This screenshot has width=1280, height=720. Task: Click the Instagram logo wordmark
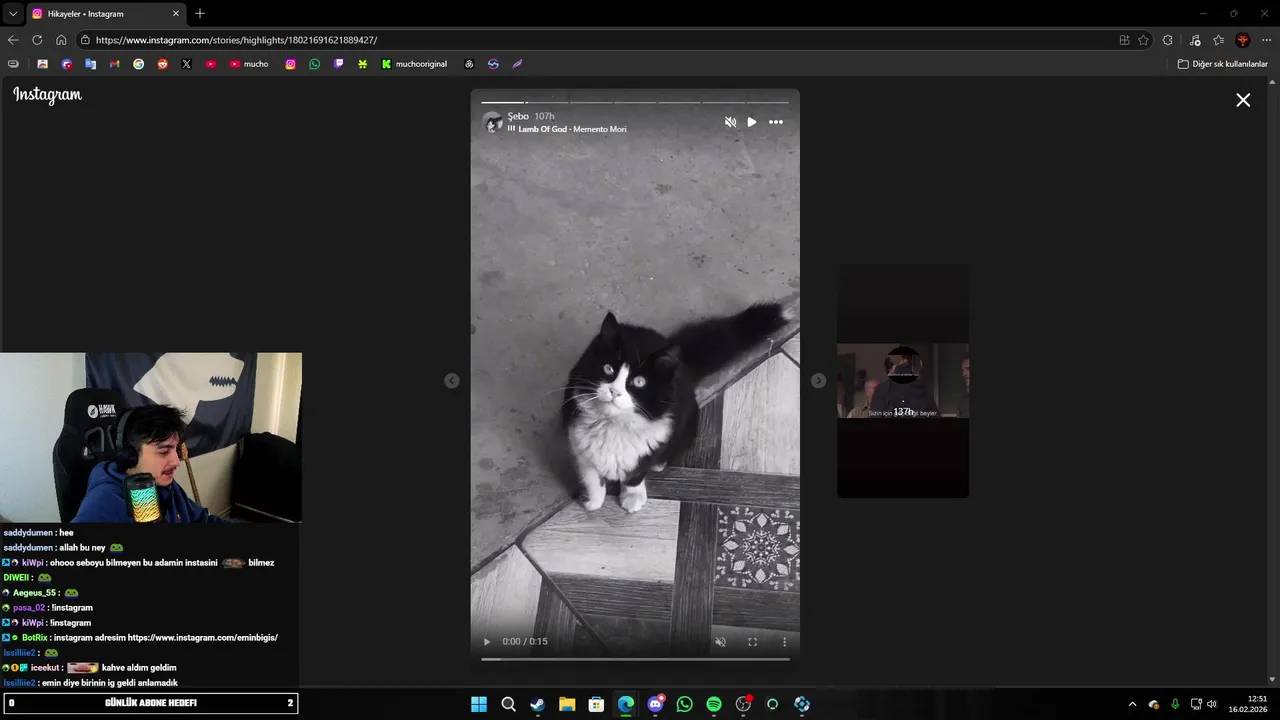(47, 95)
